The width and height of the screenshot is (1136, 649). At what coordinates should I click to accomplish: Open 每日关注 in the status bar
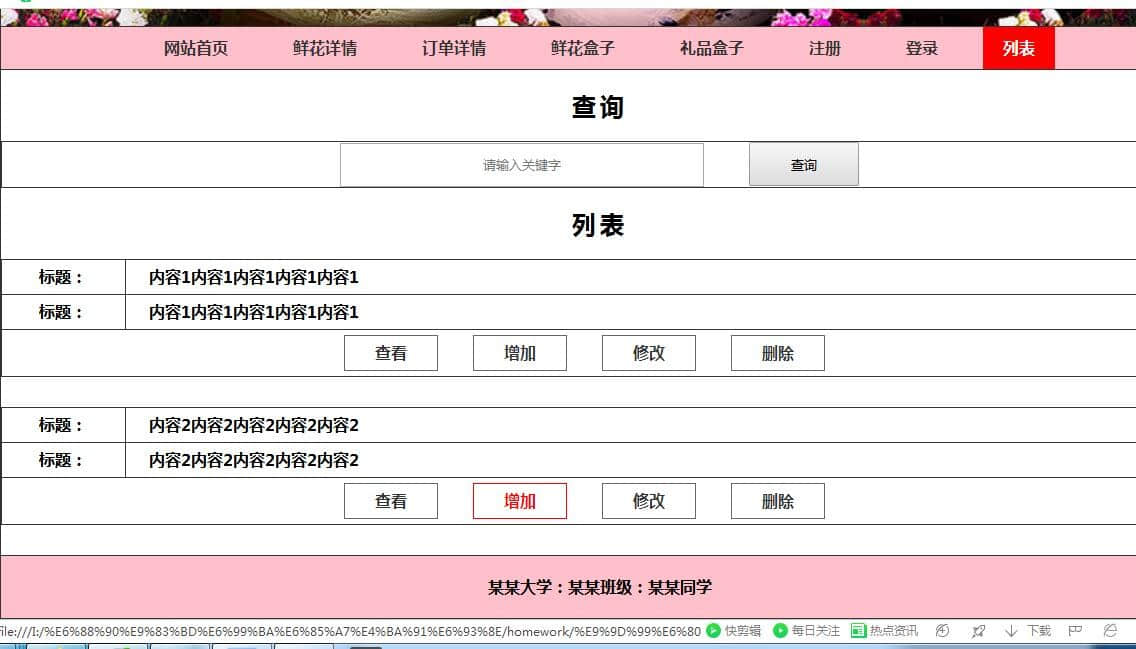[781, 631]
